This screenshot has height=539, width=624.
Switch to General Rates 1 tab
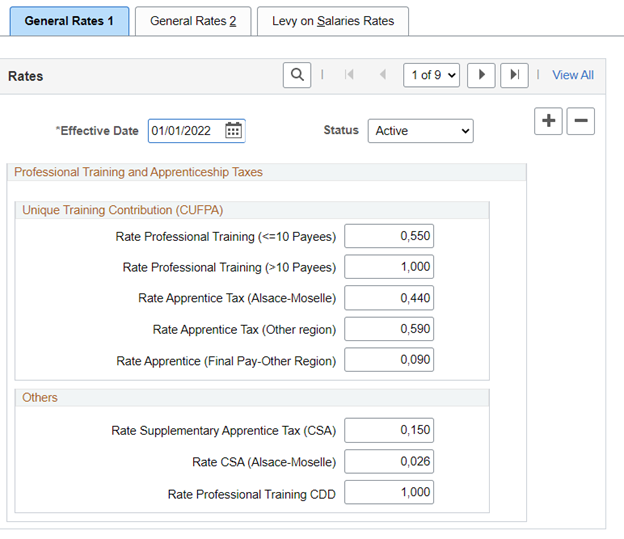click(69, 21)
